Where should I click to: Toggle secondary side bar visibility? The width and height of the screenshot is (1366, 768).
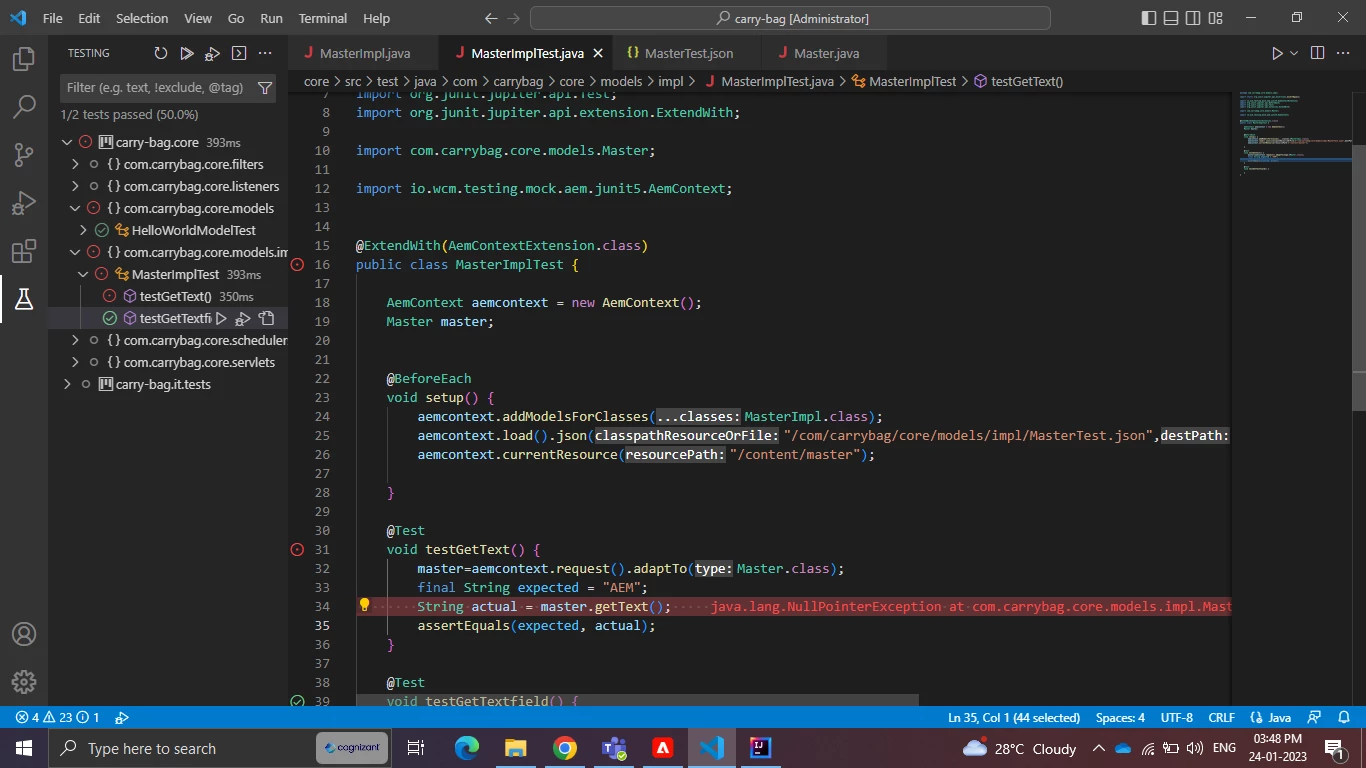(x=1193, y=18)
